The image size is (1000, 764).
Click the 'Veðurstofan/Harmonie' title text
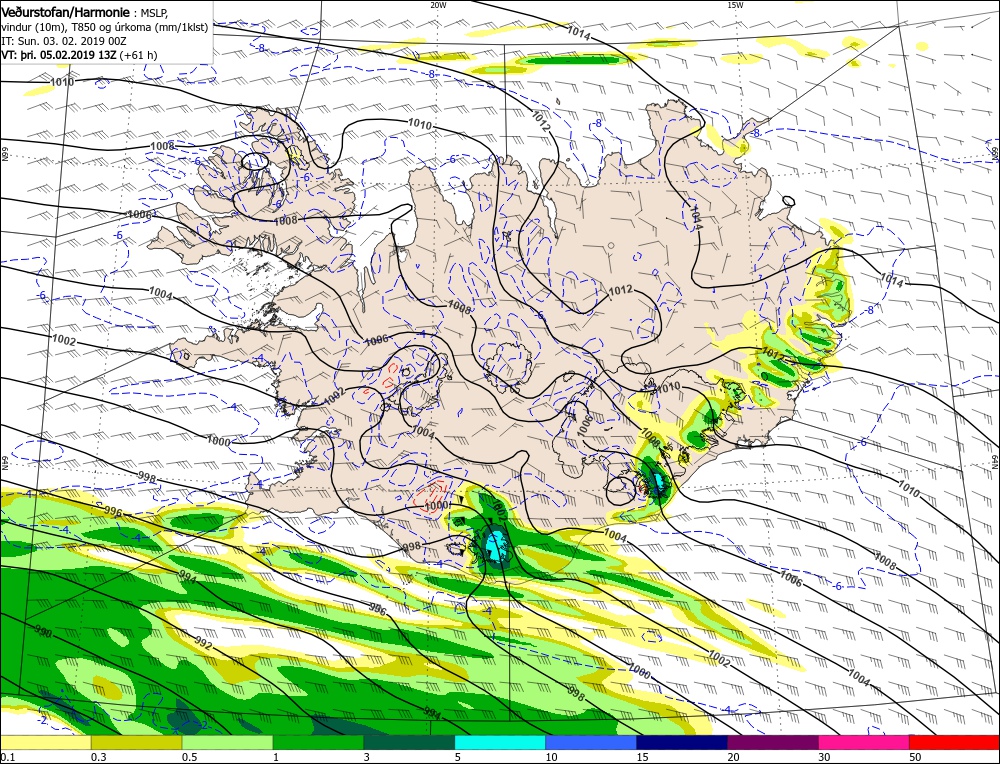[66, 11]
